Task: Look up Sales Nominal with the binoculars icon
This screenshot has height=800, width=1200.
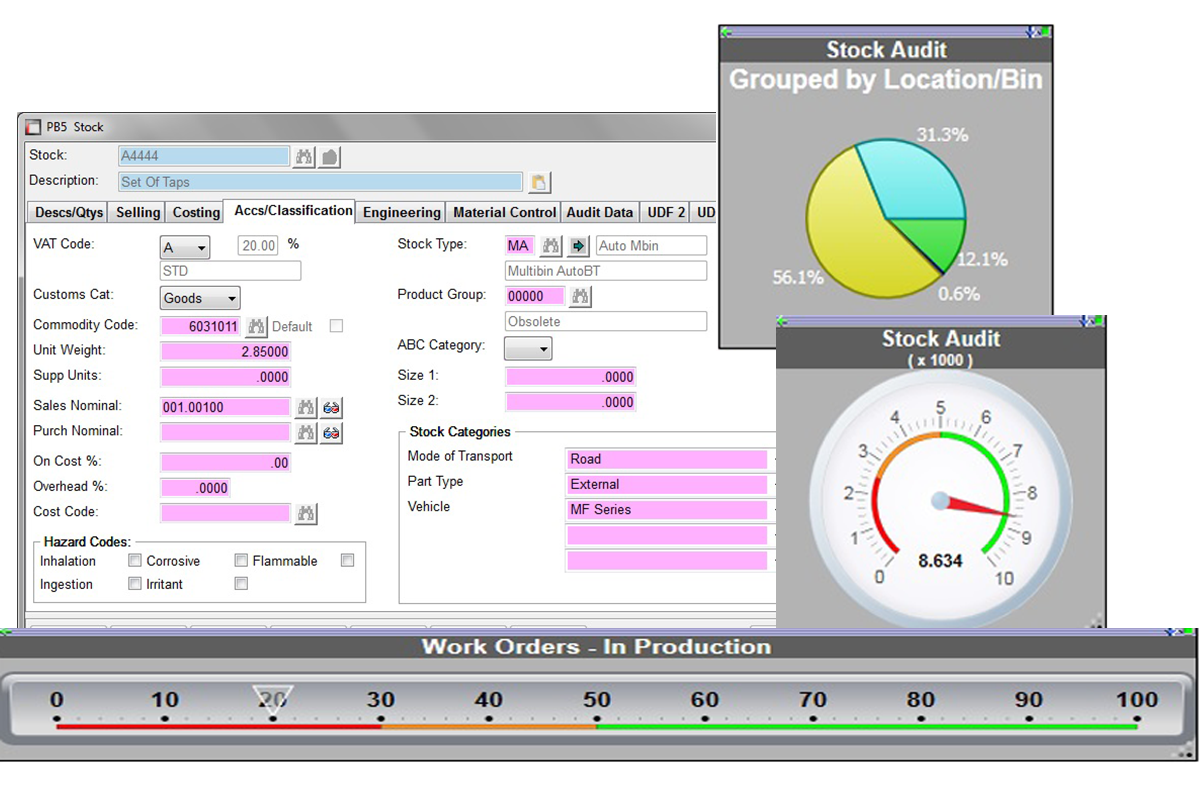Action: click(306, 407)
